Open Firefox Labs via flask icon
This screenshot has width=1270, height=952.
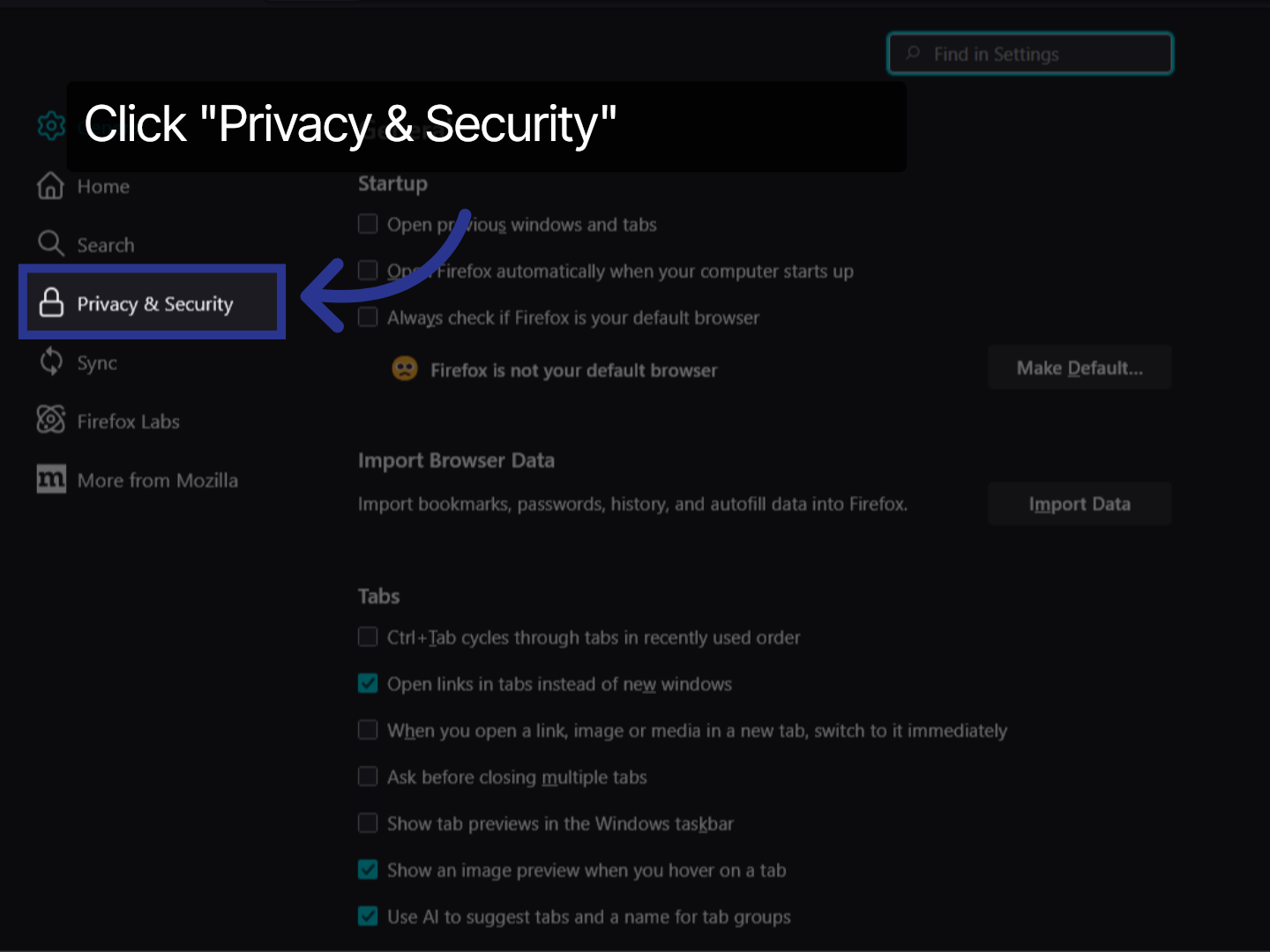51,420
